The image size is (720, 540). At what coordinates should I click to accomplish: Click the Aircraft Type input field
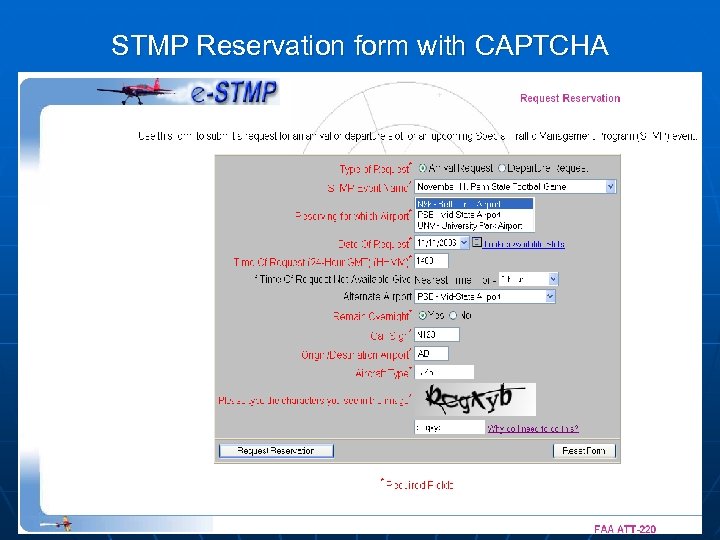(444, 372)
